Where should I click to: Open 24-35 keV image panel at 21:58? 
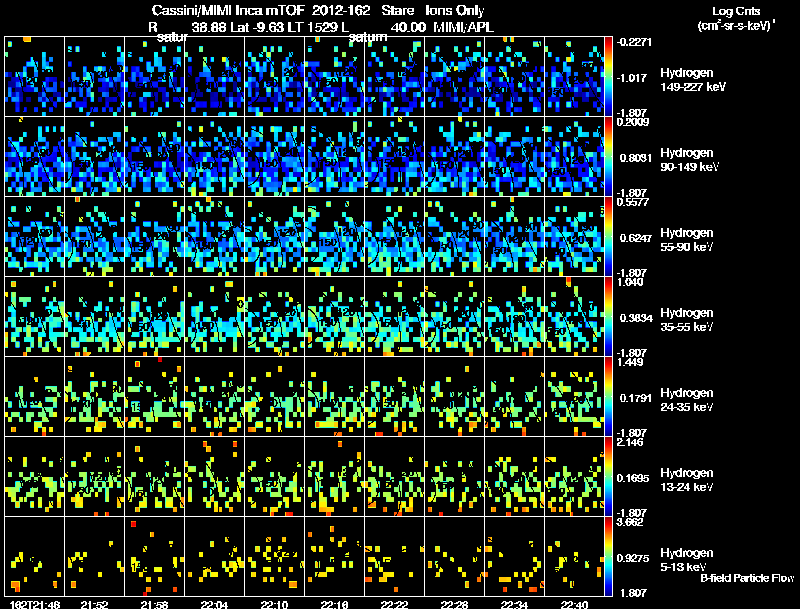tap(155, 396)
